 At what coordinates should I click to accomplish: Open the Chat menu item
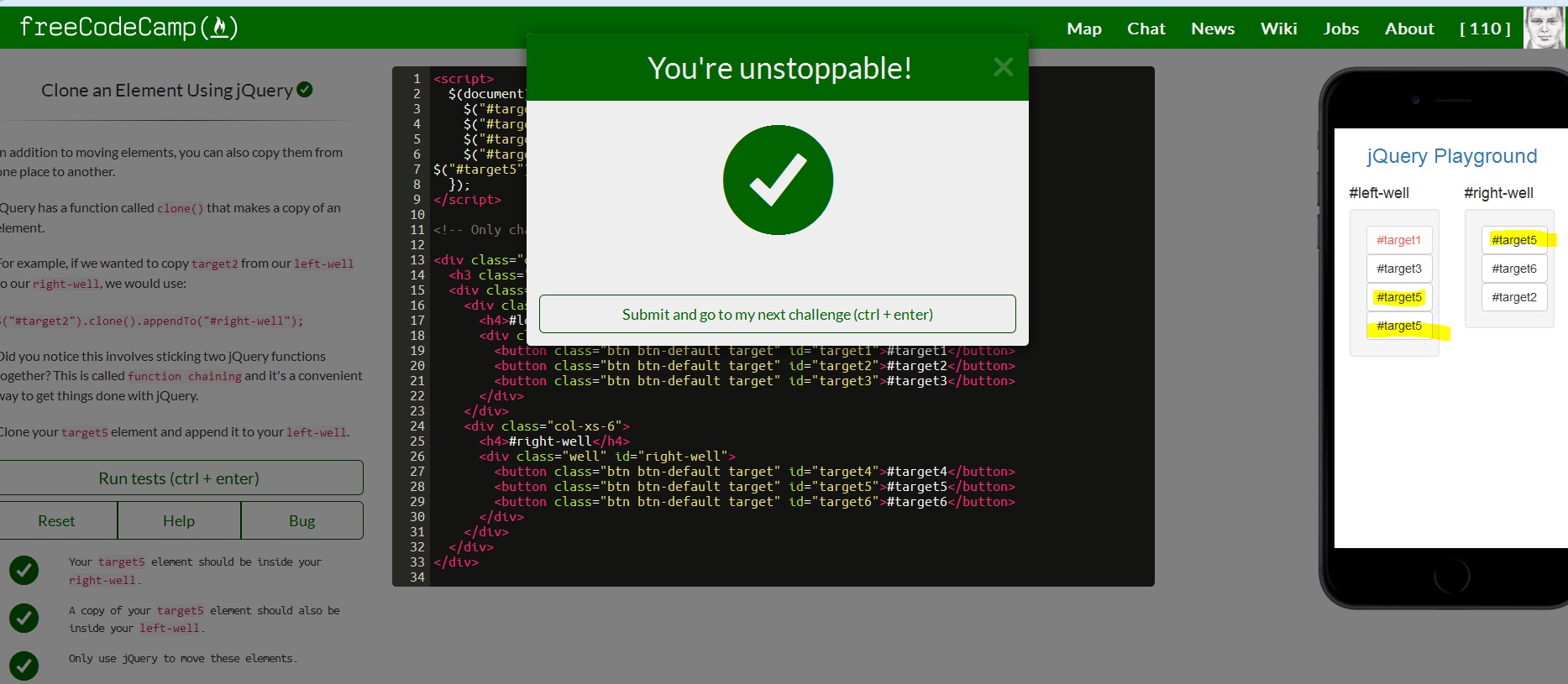coord(1146,29)
